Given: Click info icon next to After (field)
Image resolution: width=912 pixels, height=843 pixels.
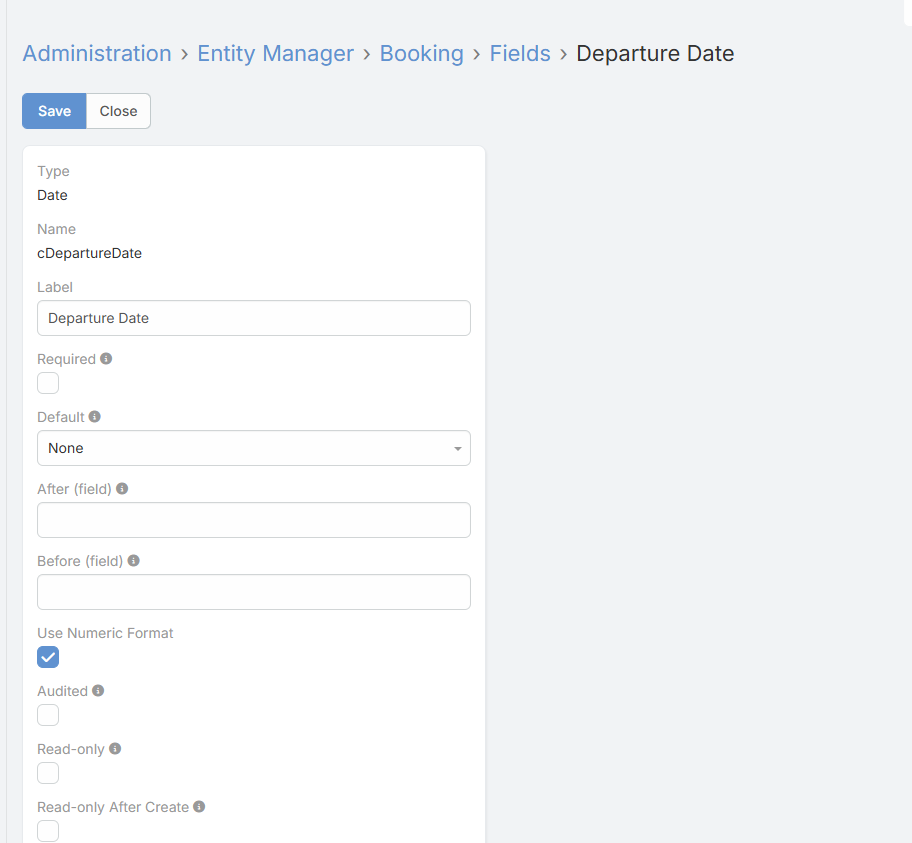Looking at the screenshot, I should click(122, 489).
